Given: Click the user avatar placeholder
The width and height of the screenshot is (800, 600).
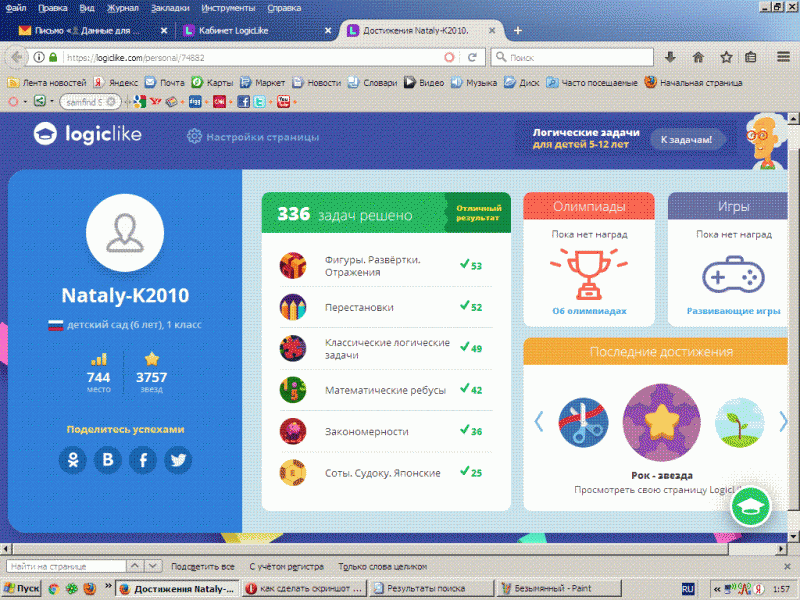Looking at the screenshot, I should (x=125, y=233).
